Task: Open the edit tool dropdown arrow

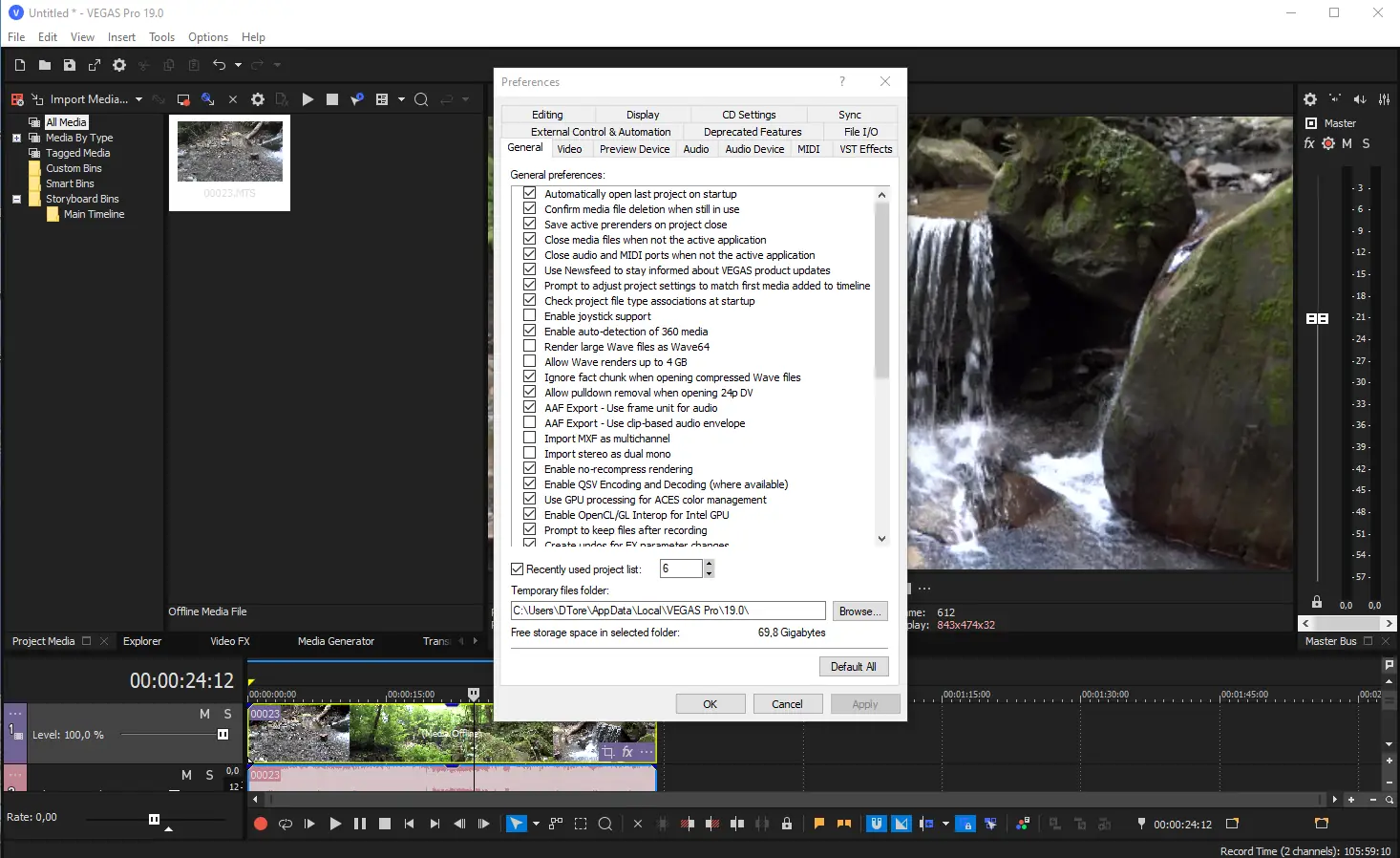Action: (536, 824)
